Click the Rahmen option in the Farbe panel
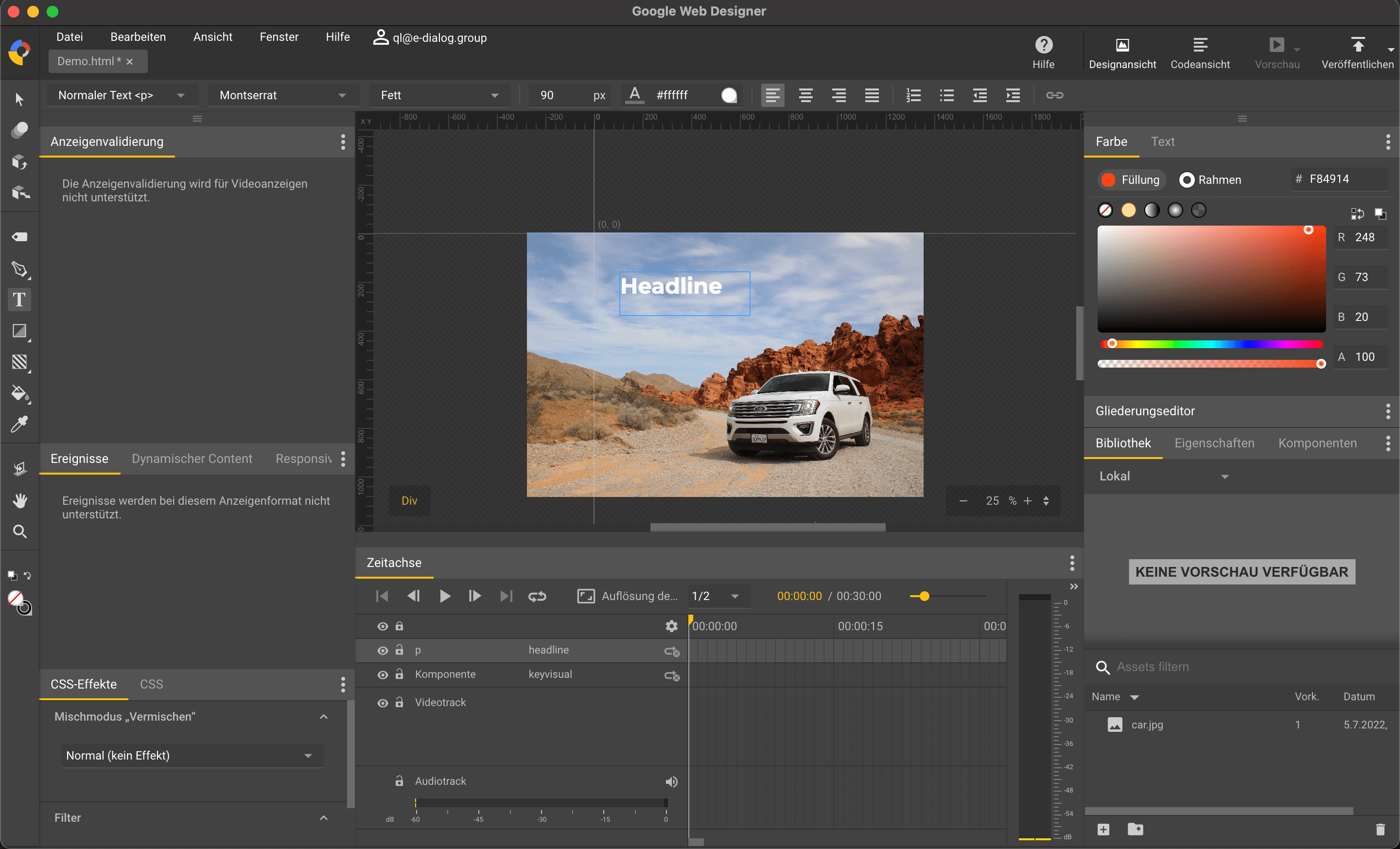 point(1210,179)
